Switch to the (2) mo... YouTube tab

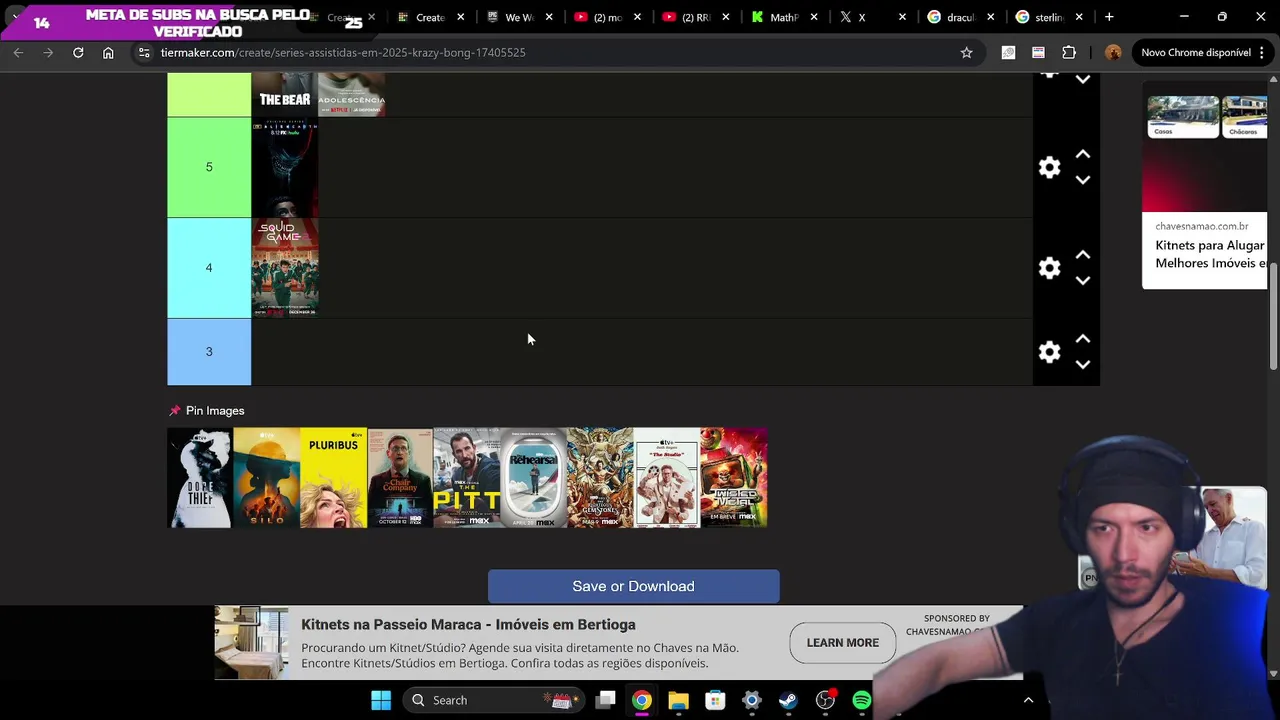pyautogui.click(x=608, y=17)
